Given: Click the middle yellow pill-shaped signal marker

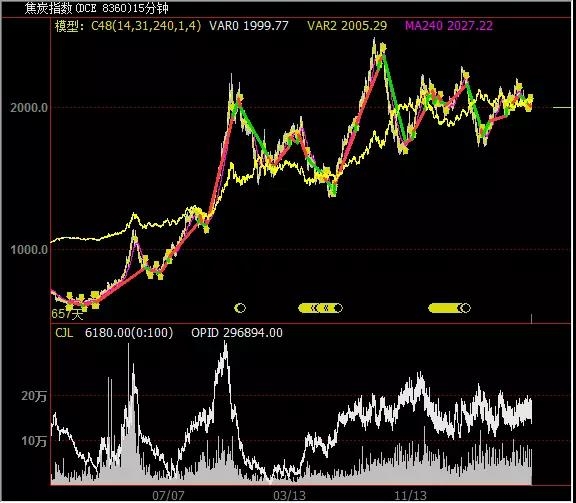Looking at the screenshot, I should 320,308.
